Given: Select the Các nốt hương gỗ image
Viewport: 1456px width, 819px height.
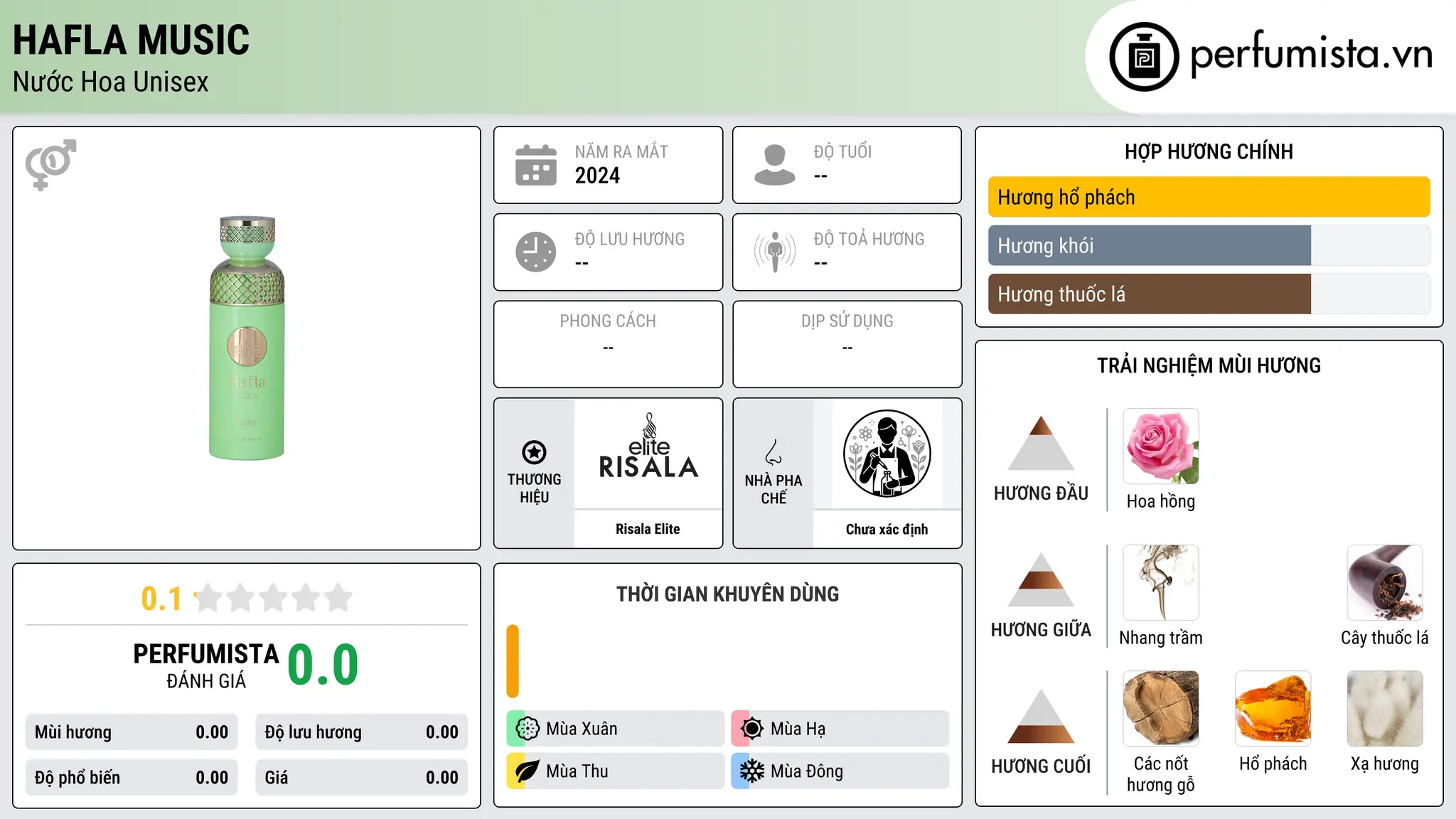Looking at the screenshot, I should pyautogui.click(x=1161, y=709).
